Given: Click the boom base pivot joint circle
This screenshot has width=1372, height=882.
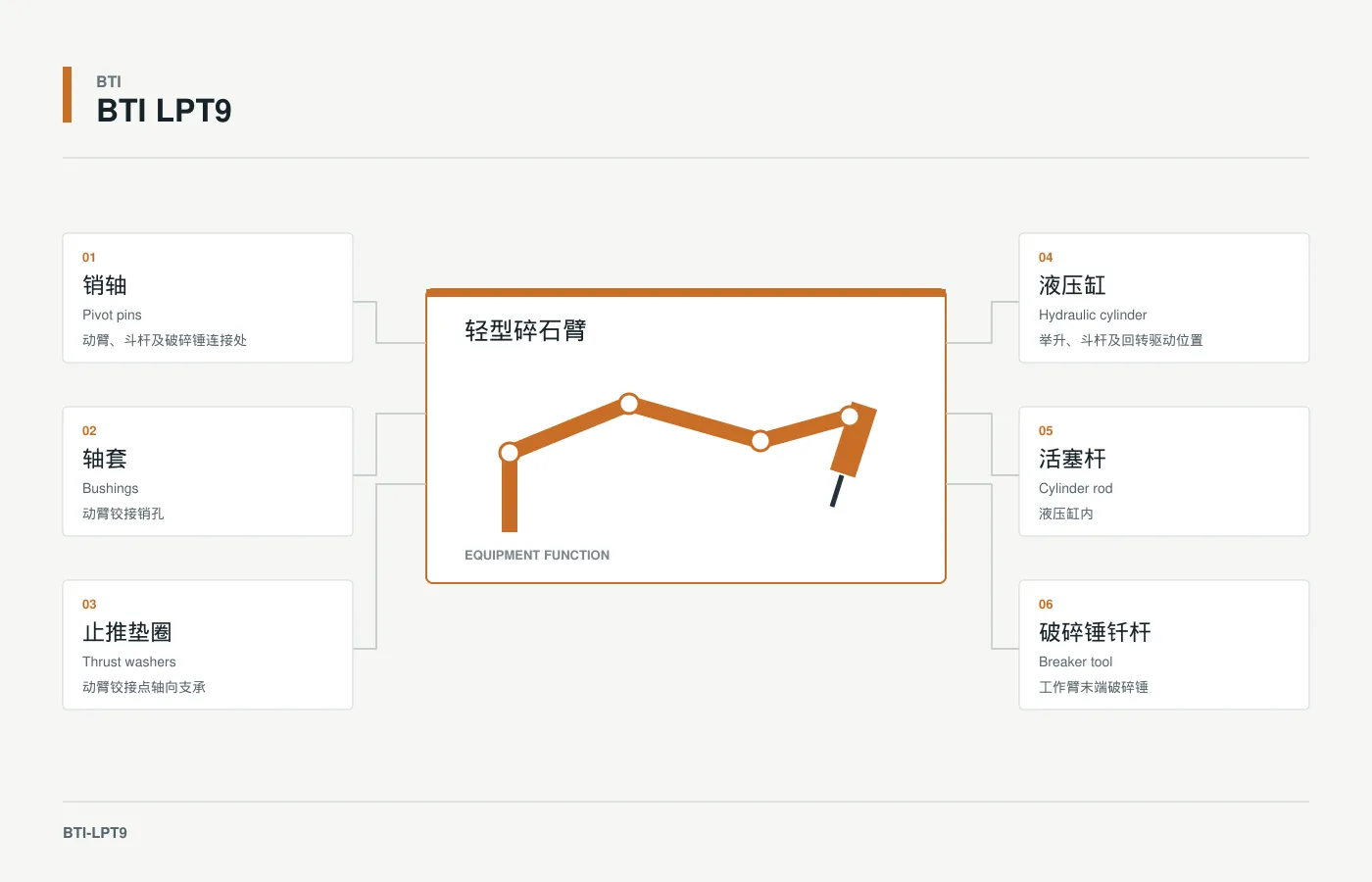Looking at the screenshot, I should tap(510, 453).
